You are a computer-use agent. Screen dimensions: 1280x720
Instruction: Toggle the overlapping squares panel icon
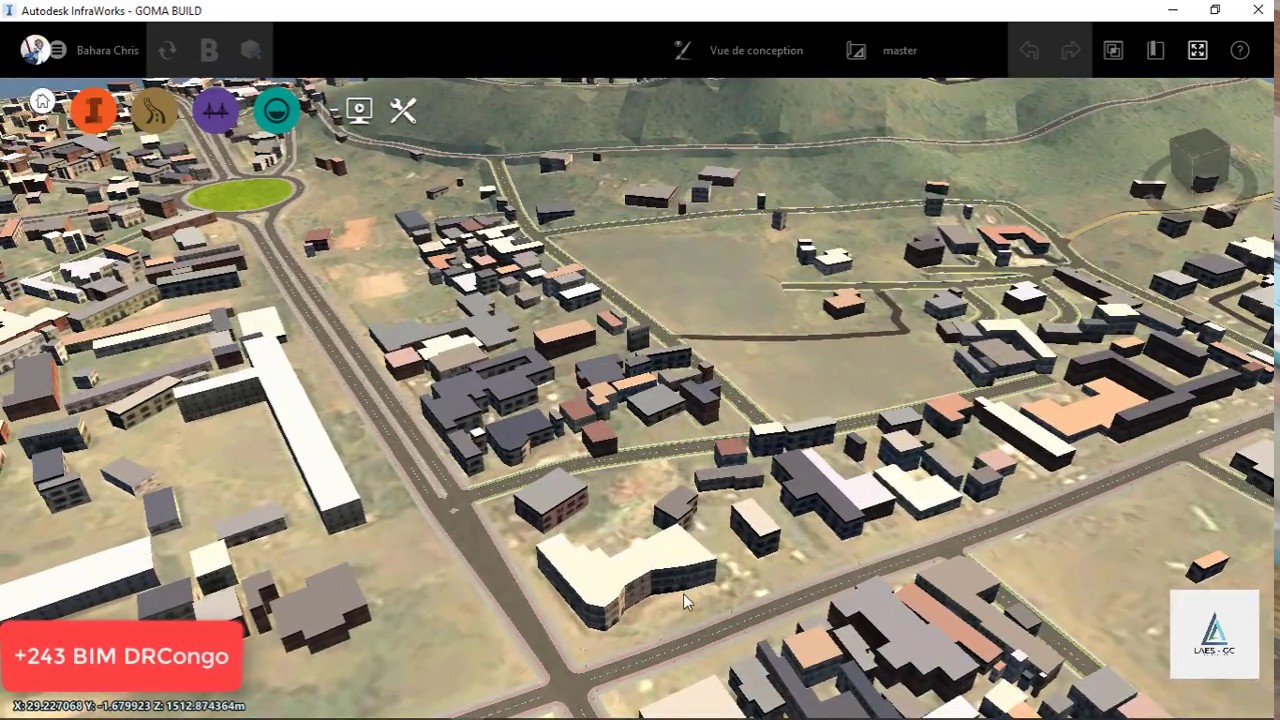[x=1113, y=50]
